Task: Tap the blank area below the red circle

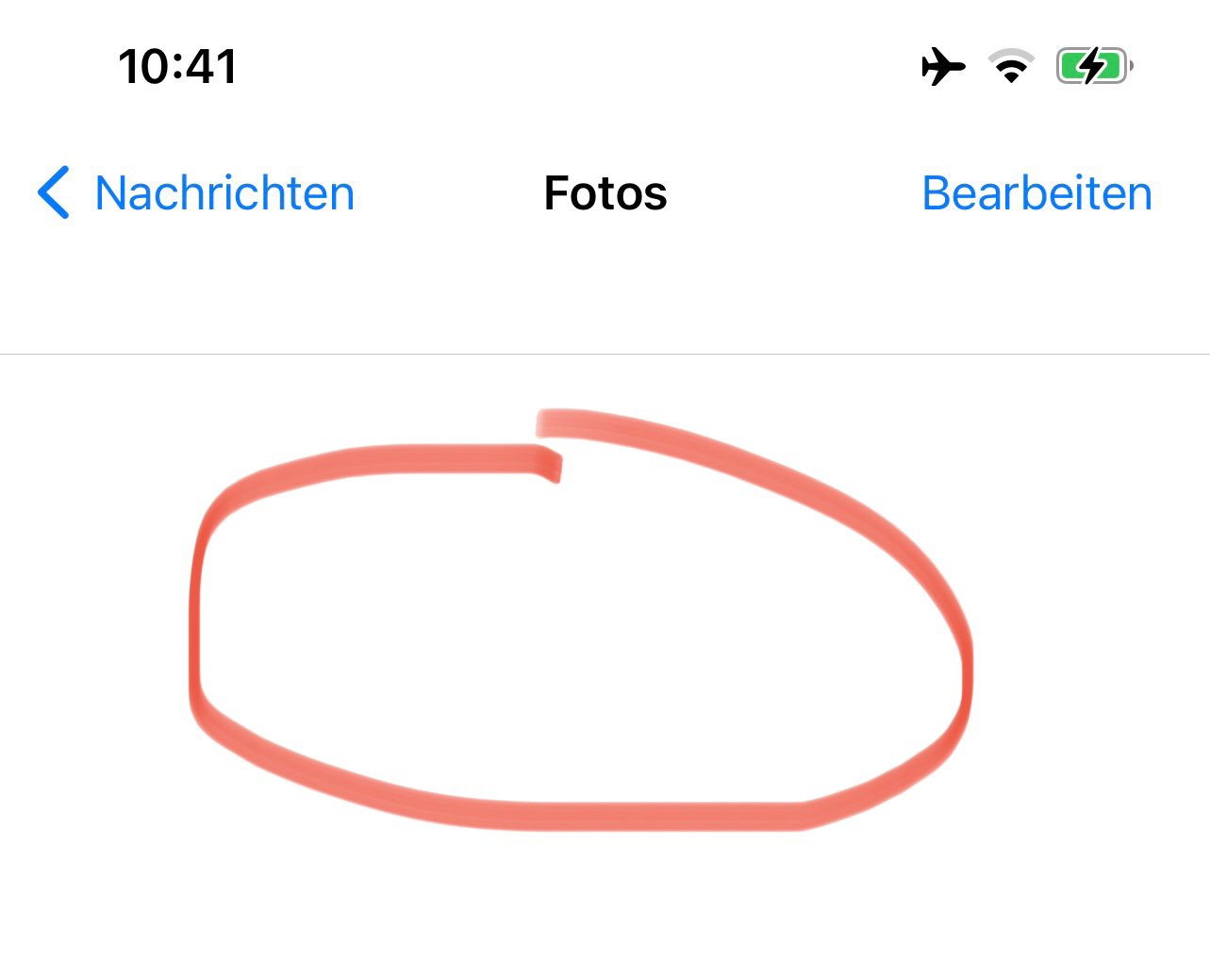Action: tap(605, 905)
